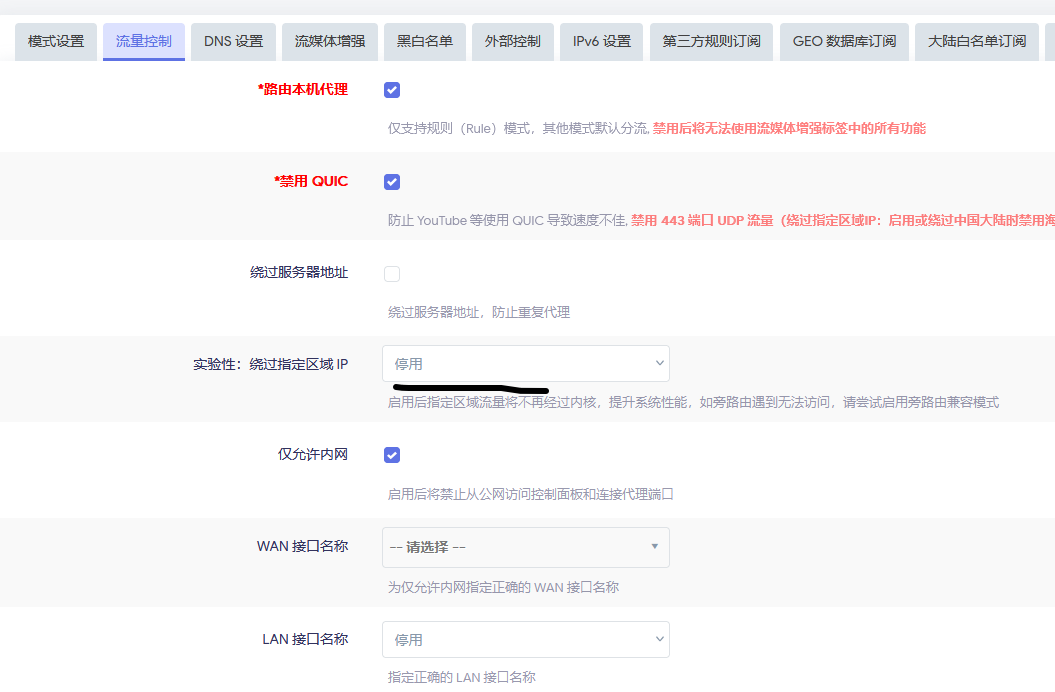
Task: Click the red text 禁用 443 端口 UDP 流量
Action: [702, 220]
